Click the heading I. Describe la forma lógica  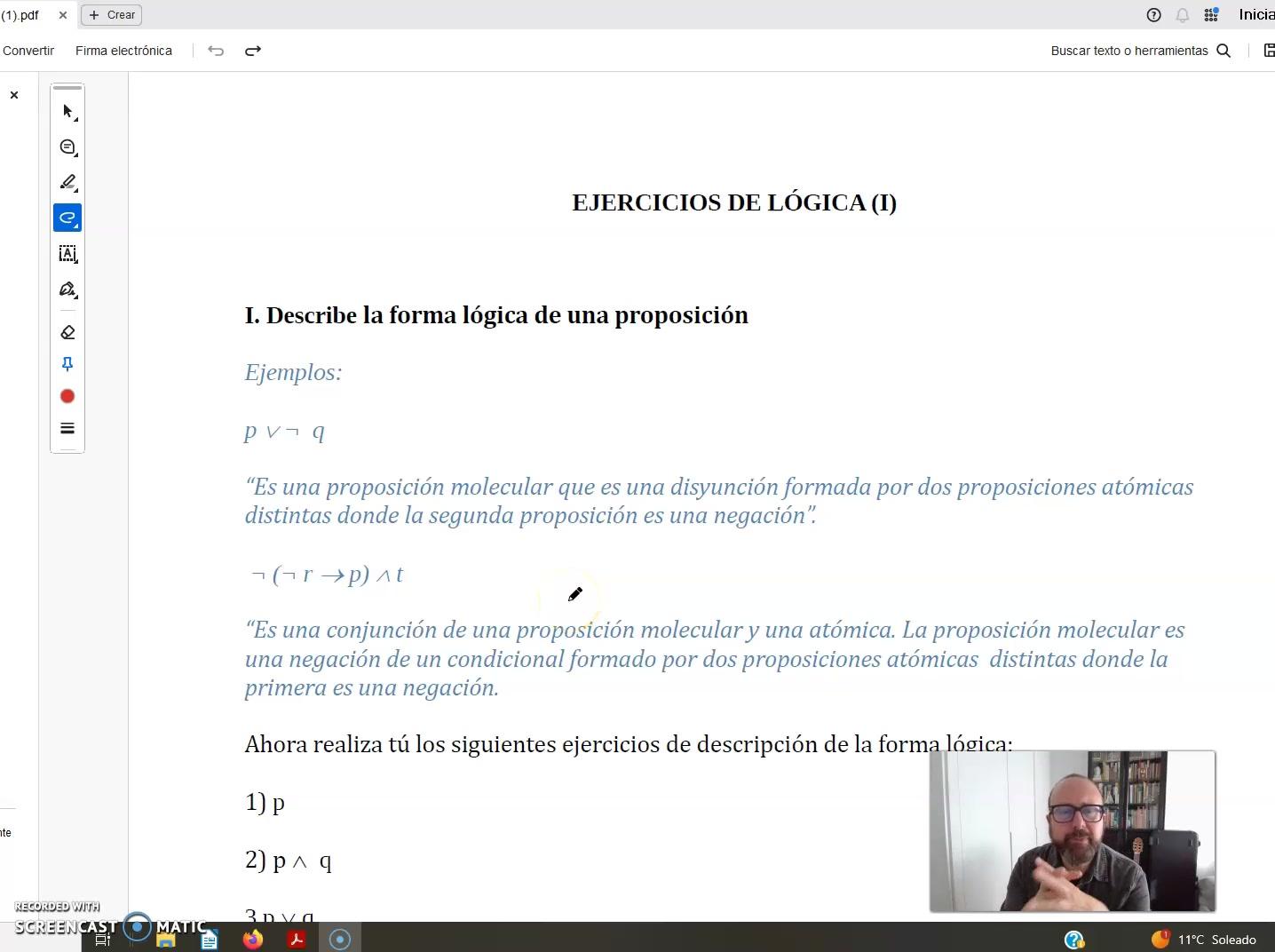pos(496,315)
